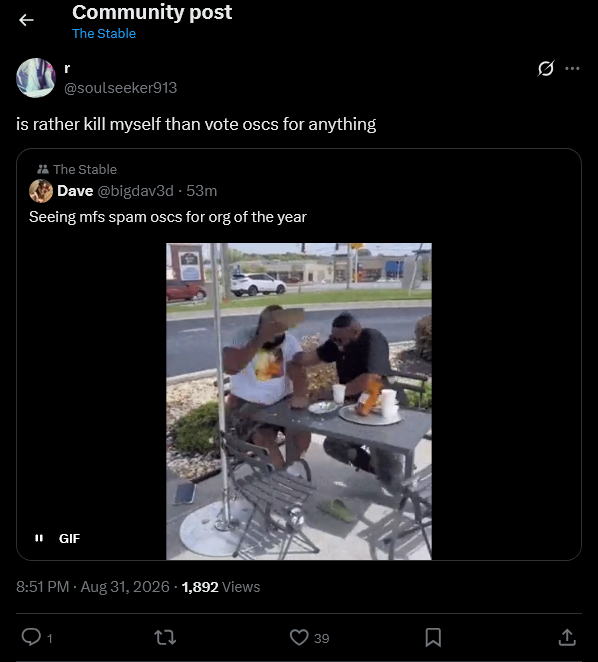598x662 pixels.
Task: Bookmark this post
Action: click(433, 637)
